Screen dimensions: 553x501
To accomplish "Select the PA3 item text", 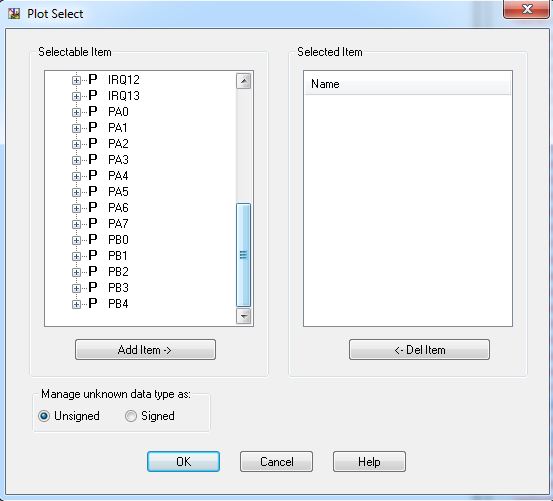I will coord(118,160).
